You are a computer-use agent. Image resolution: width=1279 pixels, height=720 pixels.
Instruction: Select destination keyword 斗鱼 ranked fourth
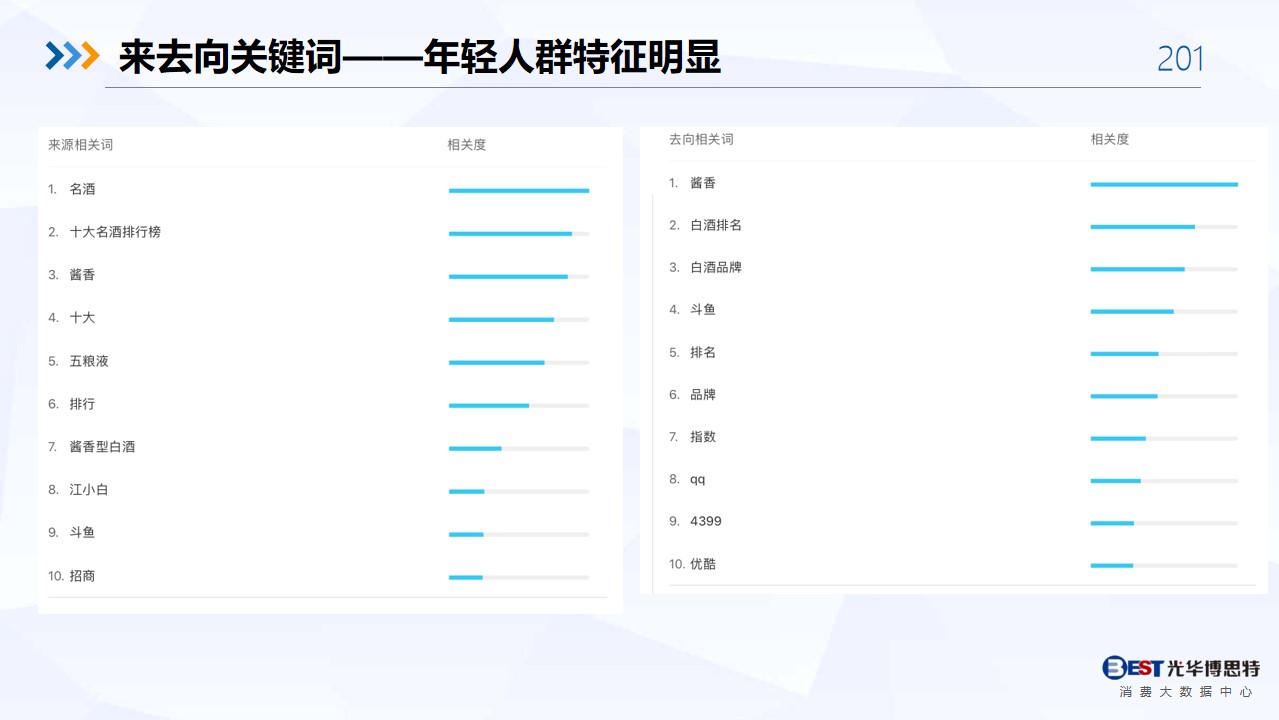[x=703, y=310]
